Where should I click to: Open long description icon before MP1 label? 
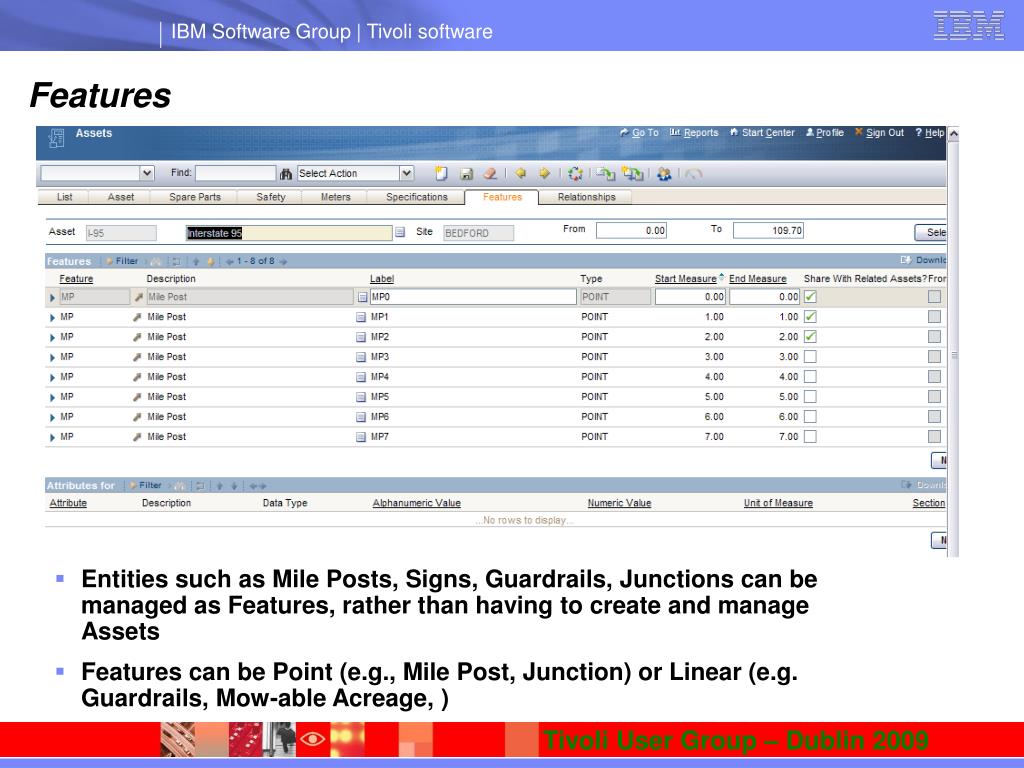tap(360, 317)
